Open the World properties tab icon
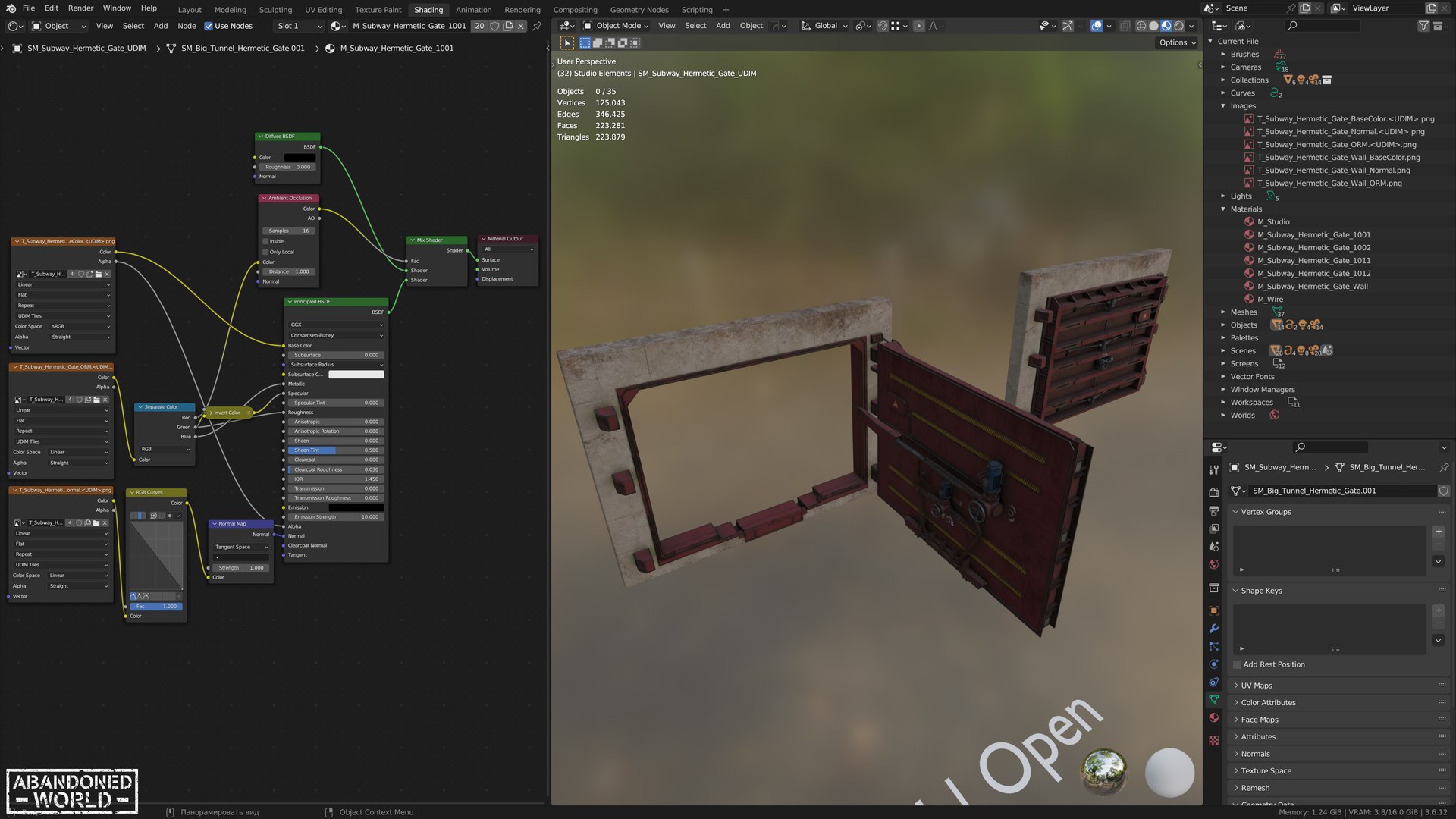Screen dimensions: 1456x819 [x=1214, y=564]
